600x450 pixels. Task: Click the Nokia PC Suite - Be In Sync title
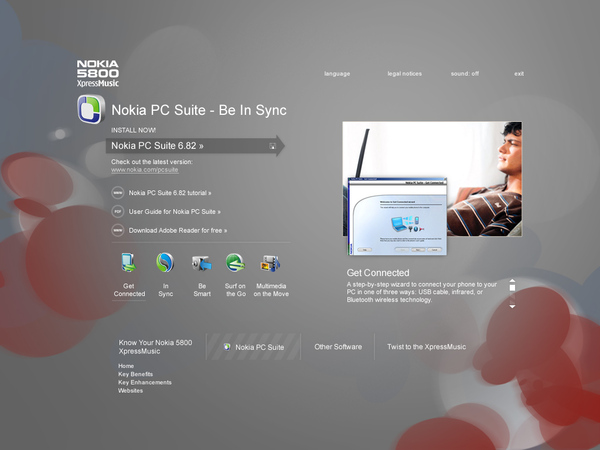tap(199, 110)
